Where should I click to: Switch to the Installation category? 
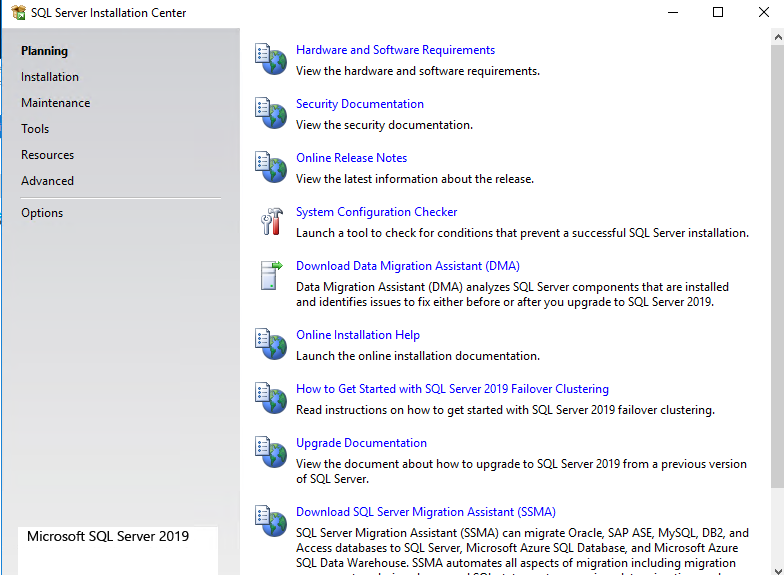pos(50,77)
